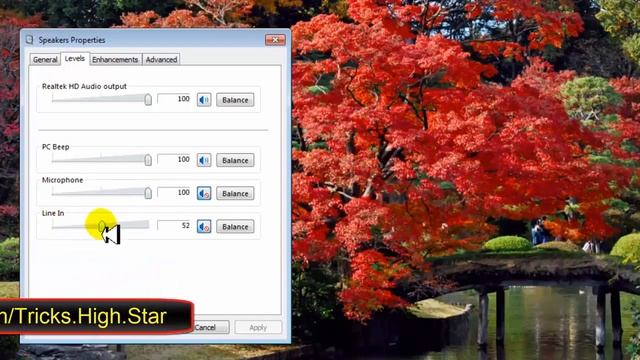Click the Microphone level value field
The width and height of the screenshot is (640, 360).
(174, 193)
